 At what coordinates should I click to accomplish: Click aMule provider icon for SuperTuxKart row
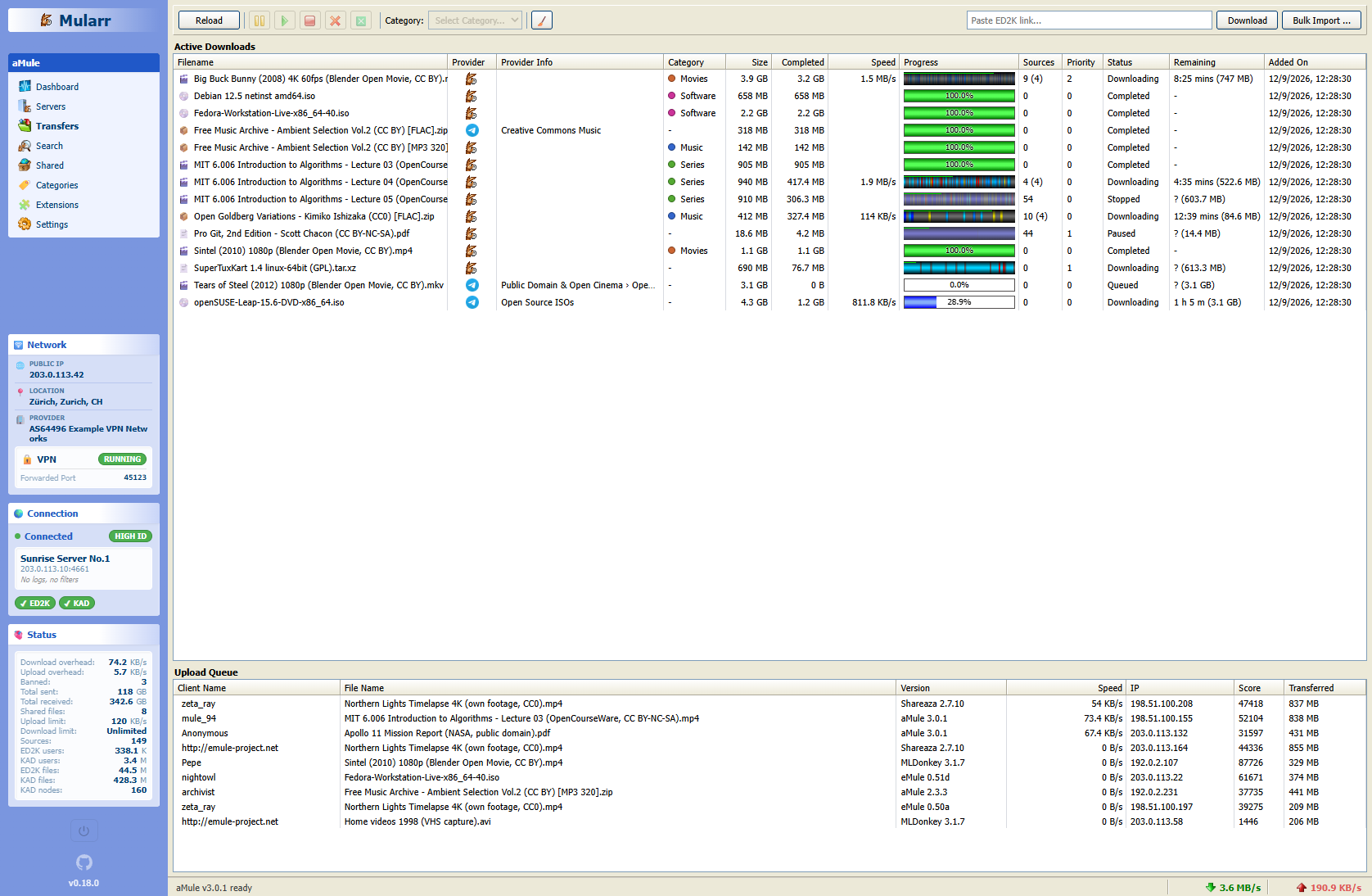click(472, 268)
